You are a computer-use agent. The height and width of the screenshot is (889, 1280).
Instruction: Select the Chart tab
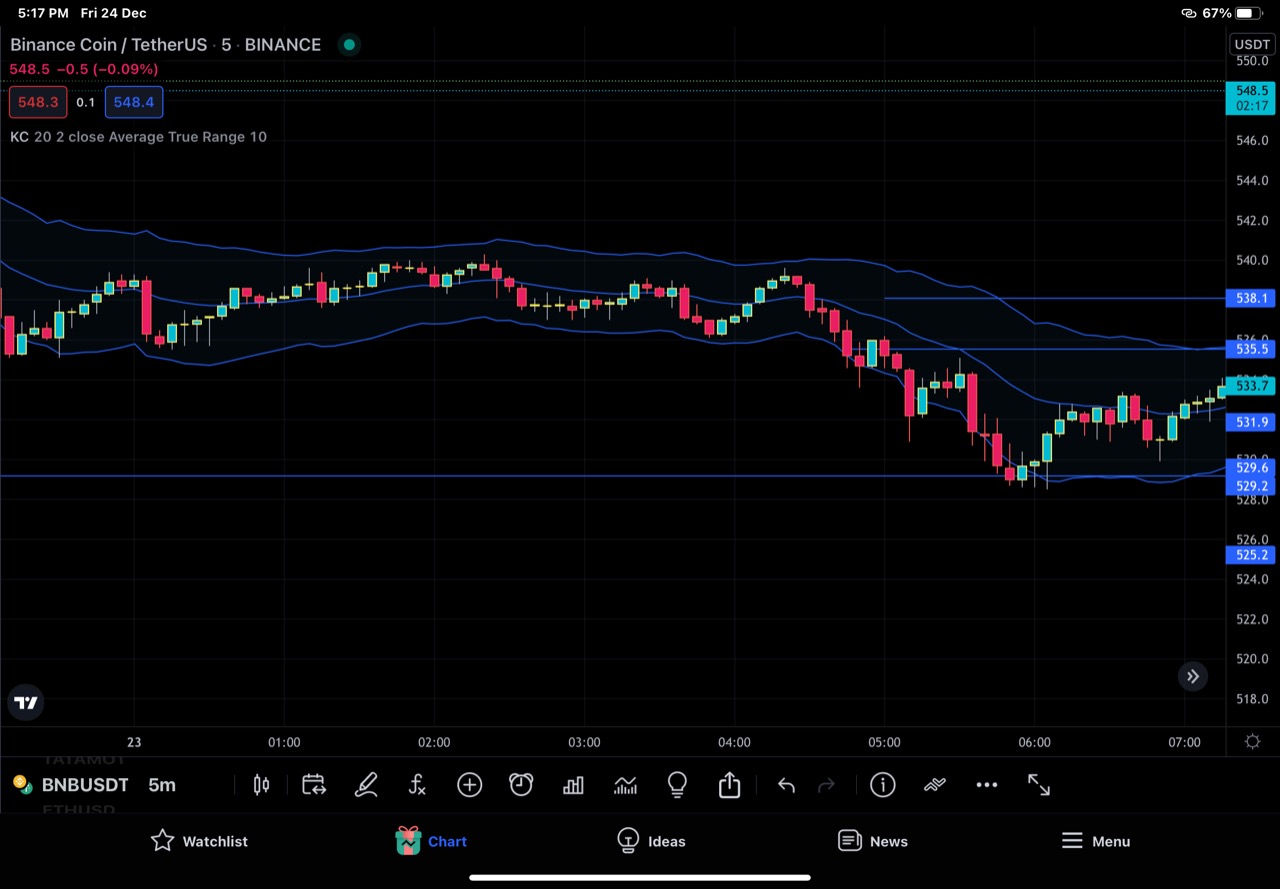(431, 841)
